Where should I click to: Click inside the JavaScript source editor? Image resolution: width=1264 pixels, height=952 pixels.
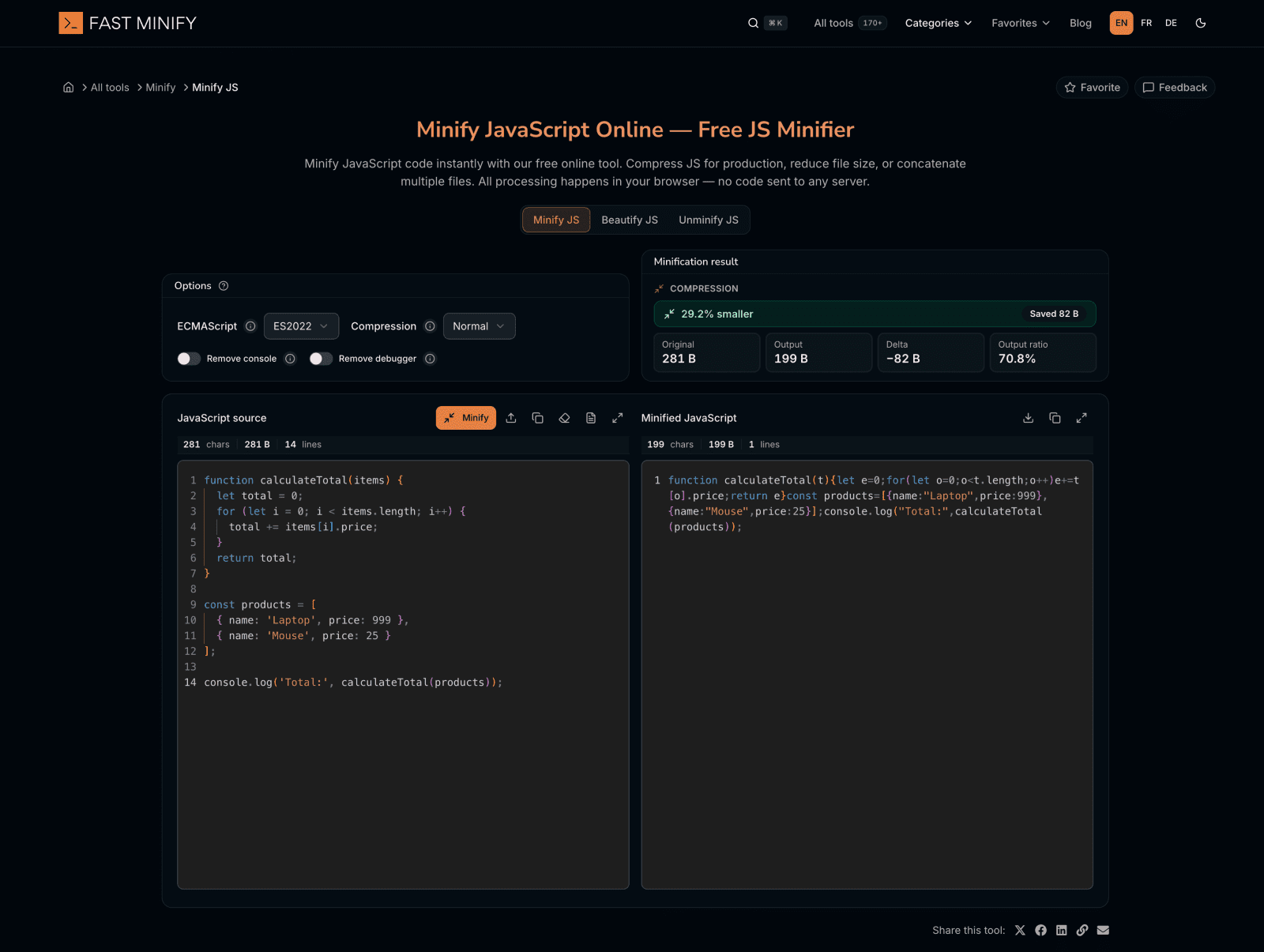coord(403,675)
